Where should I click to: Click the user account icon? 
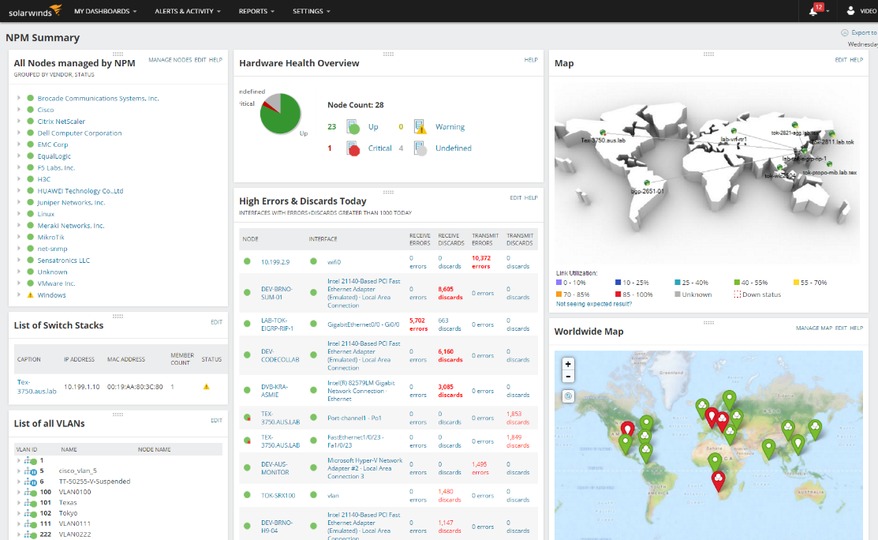(850, 11)
